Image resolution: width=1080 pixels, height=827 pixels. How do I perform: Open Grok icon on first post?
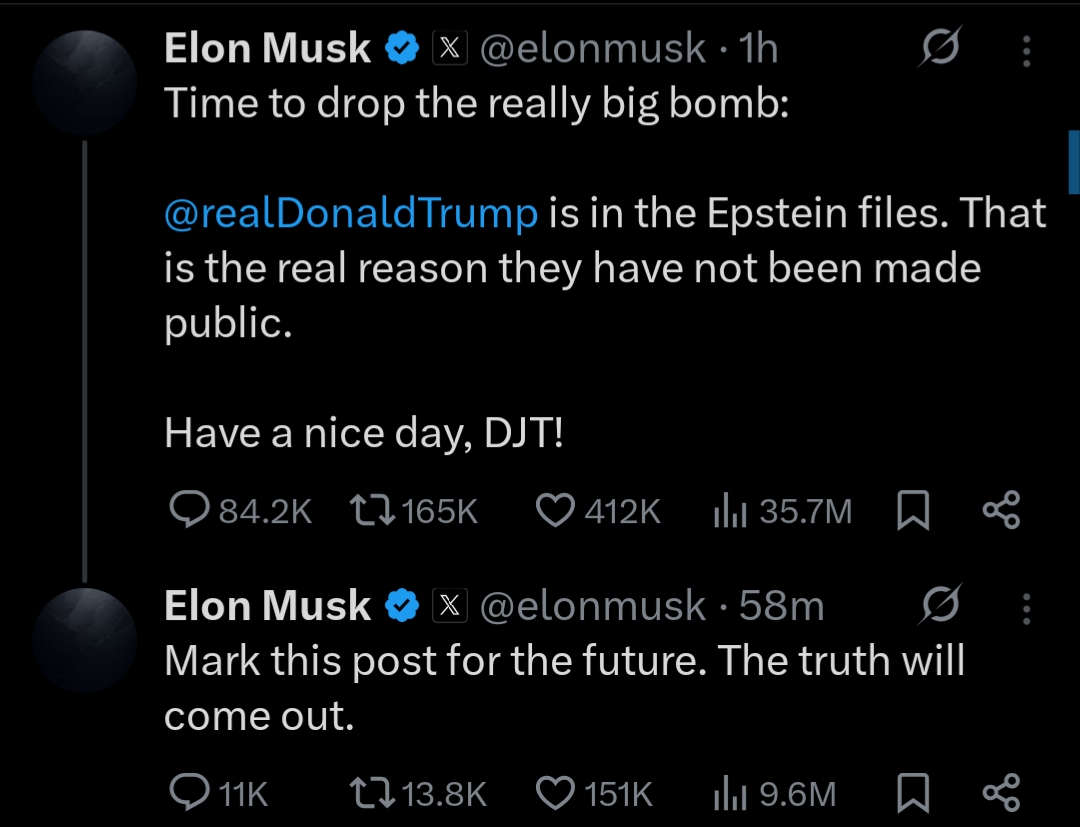(x=940, y=49)
